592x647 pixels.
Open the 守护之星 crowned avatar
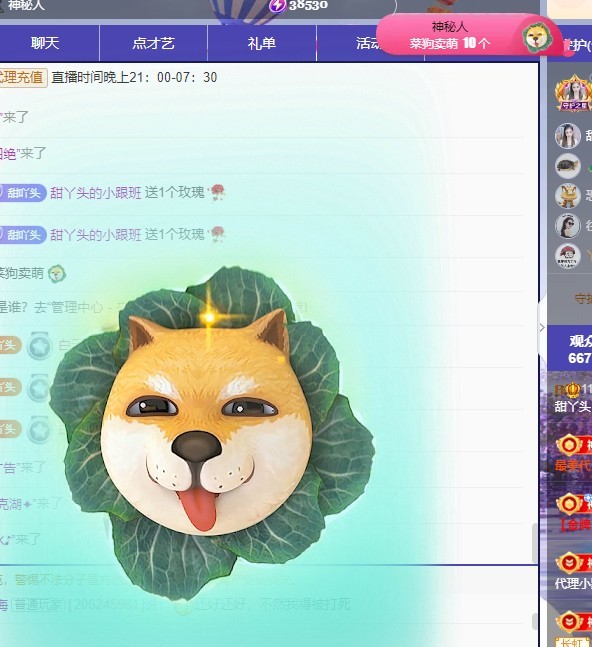[x=573, y=94]
